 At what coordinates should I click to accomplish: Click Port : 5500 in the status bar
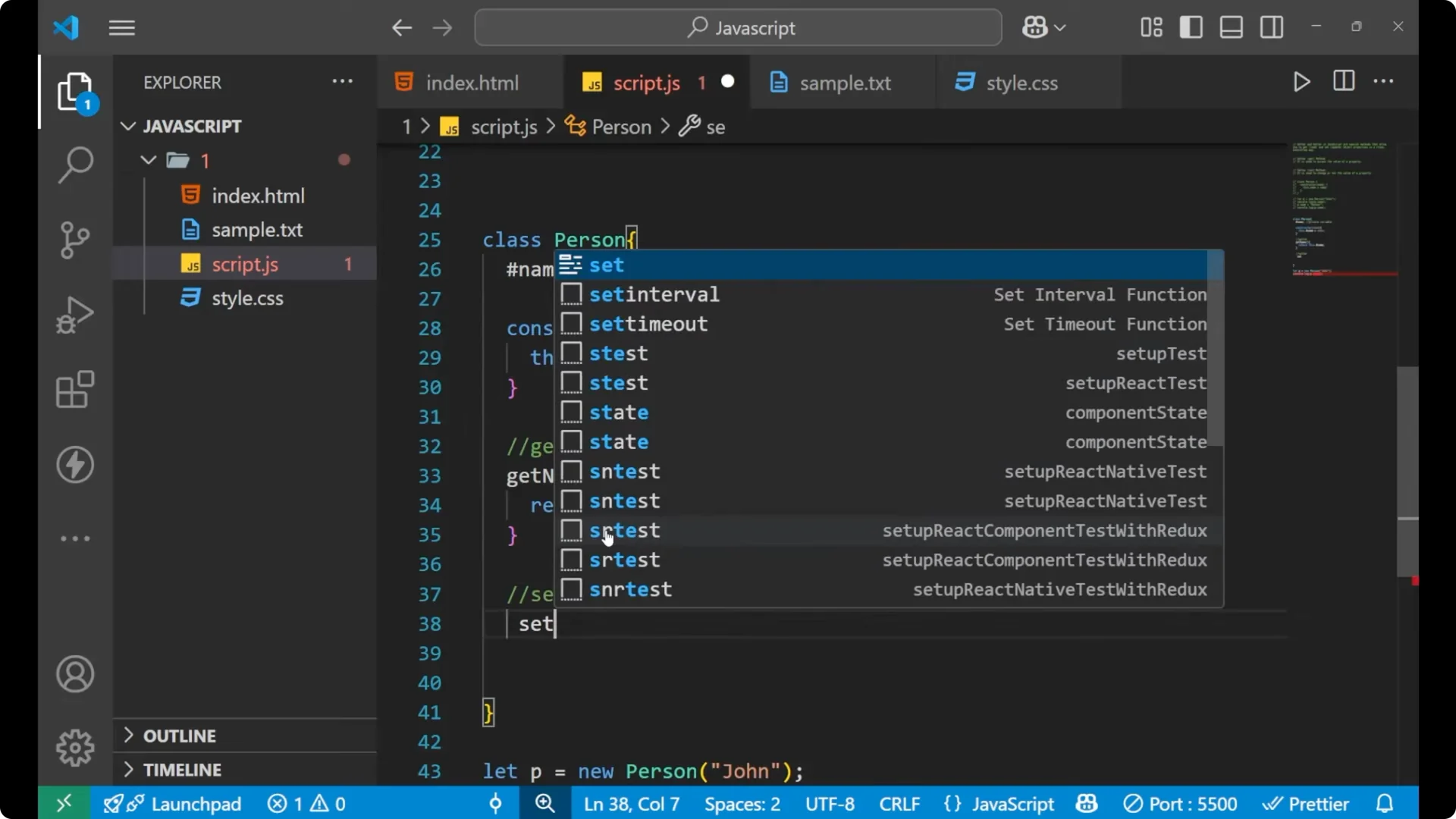(1180, 803)
